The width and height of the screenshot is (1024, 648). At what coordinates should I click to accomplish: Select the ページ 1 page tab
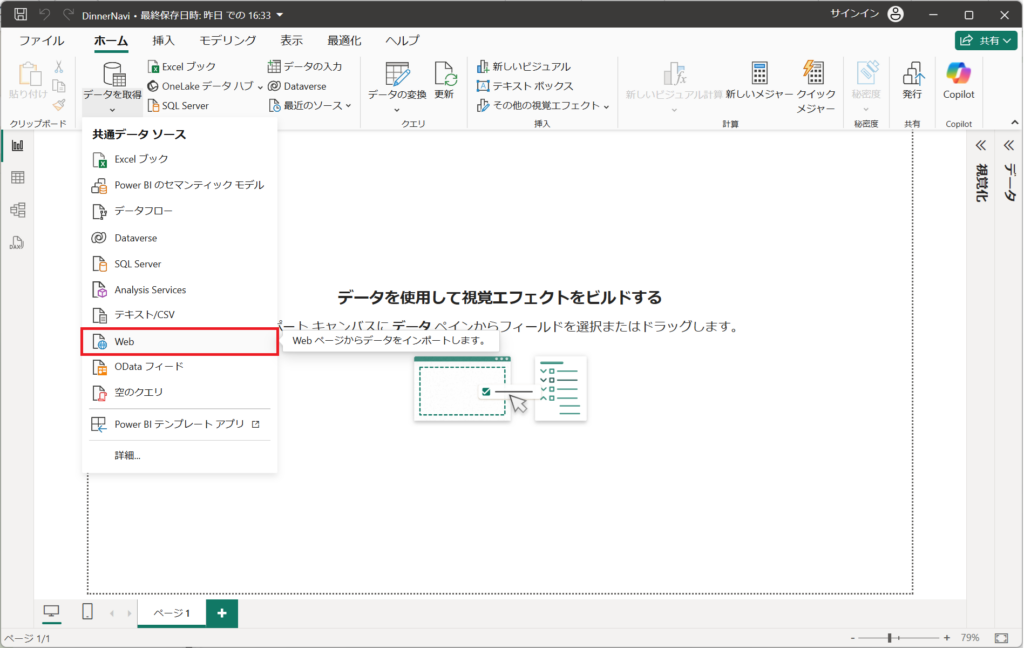172,613
